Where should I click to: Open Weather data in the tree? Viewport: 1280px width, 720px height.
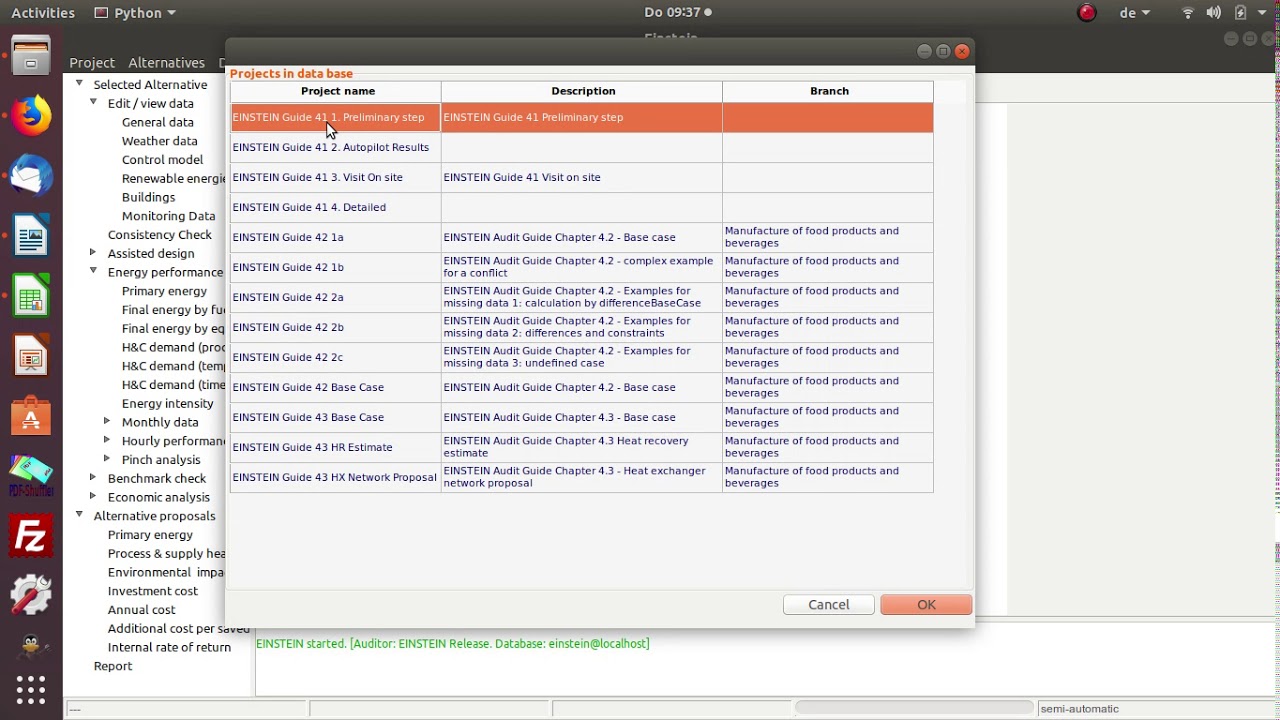point(159,141)
